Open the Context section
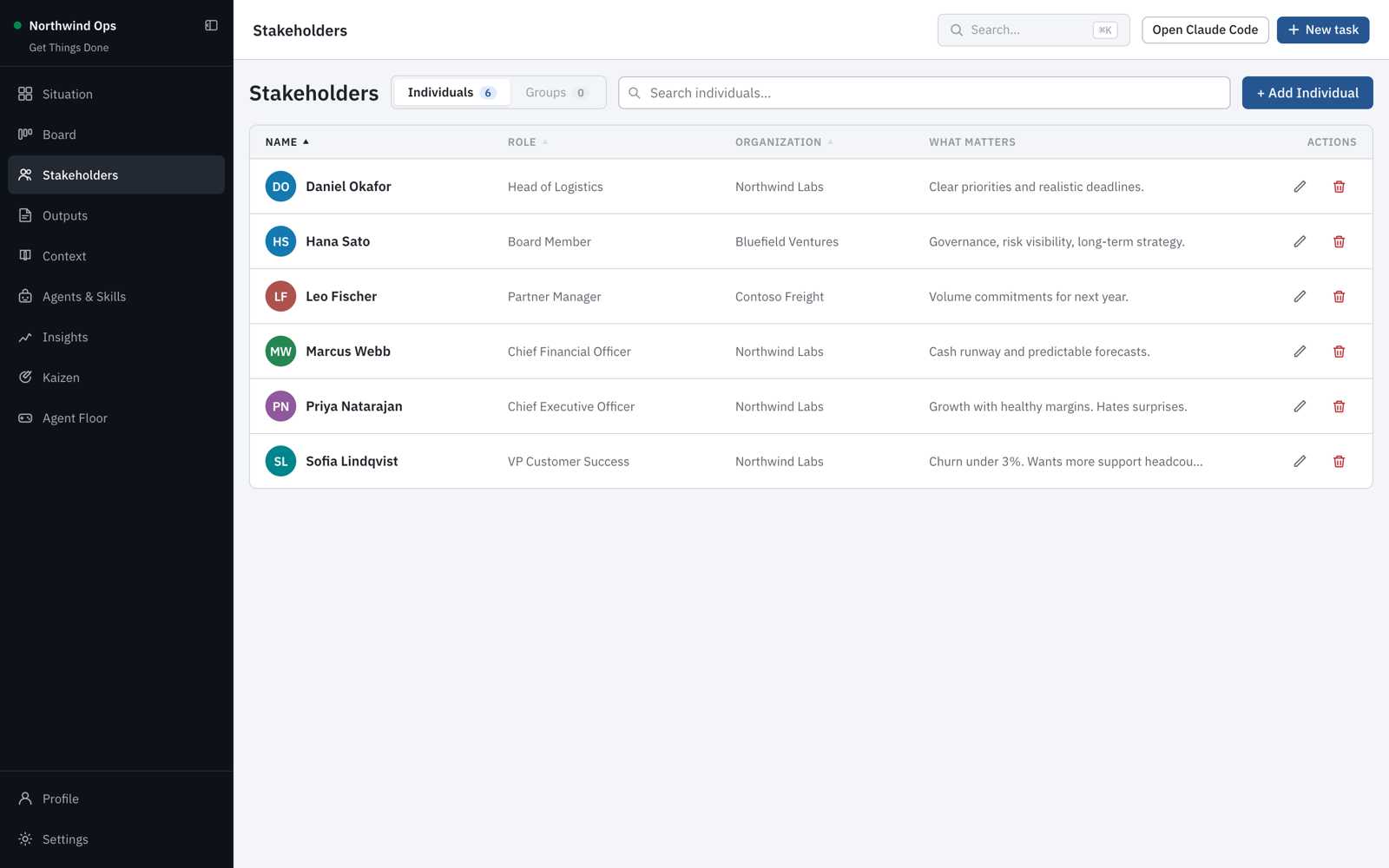This screenshot has height=868, width=1389. (x=116, y=256)
